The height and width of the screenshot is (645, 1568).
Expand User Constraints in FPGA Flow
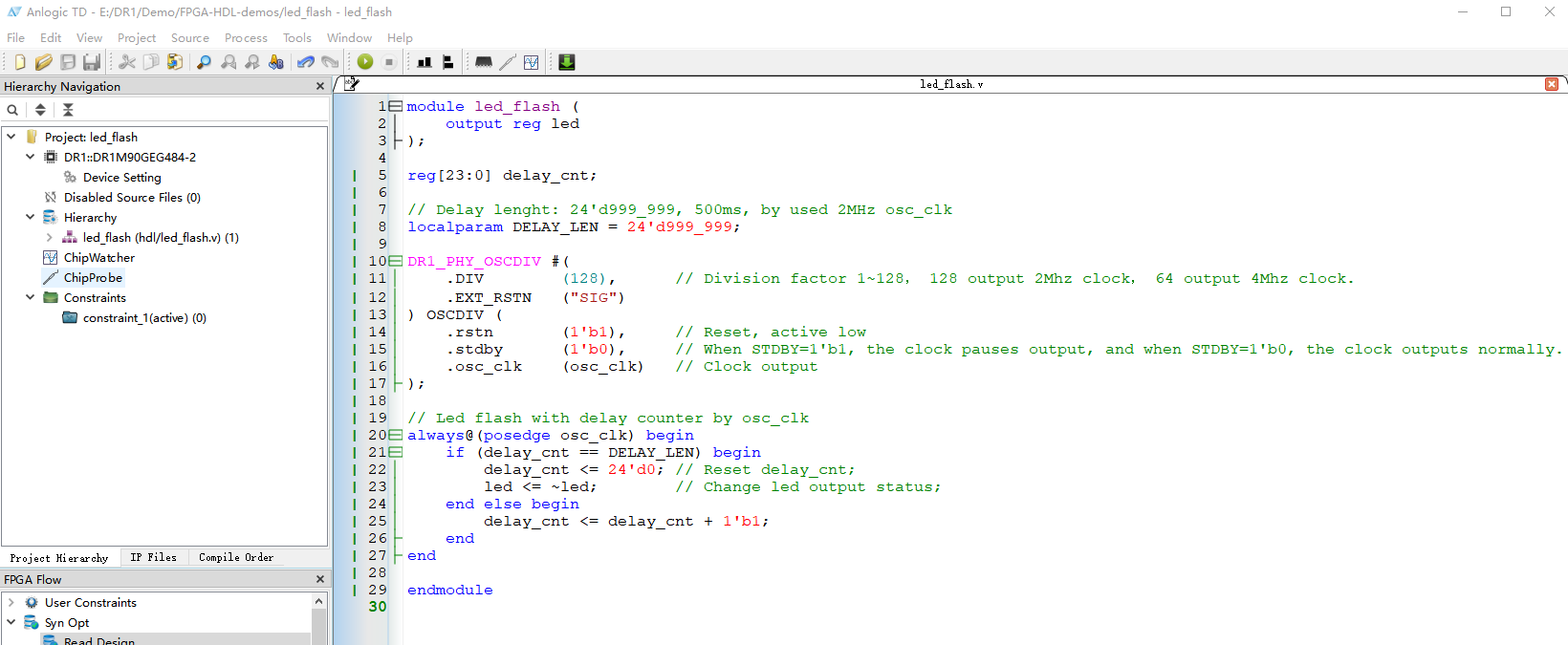[11, 602]
